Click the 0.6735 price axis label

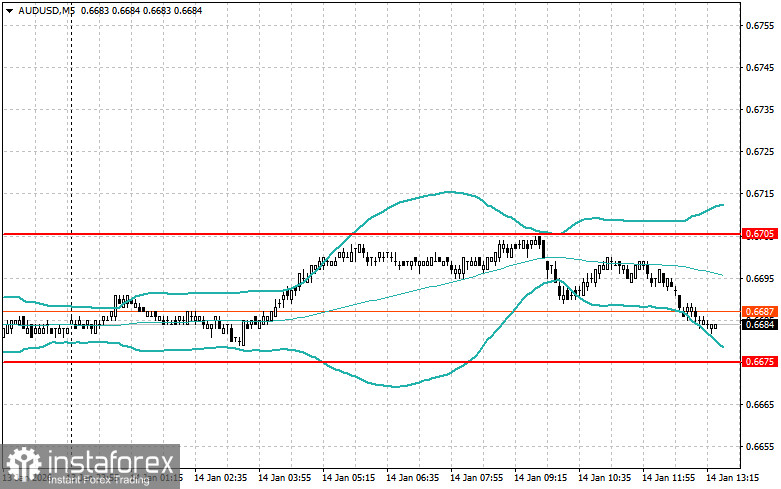(760, 110)
